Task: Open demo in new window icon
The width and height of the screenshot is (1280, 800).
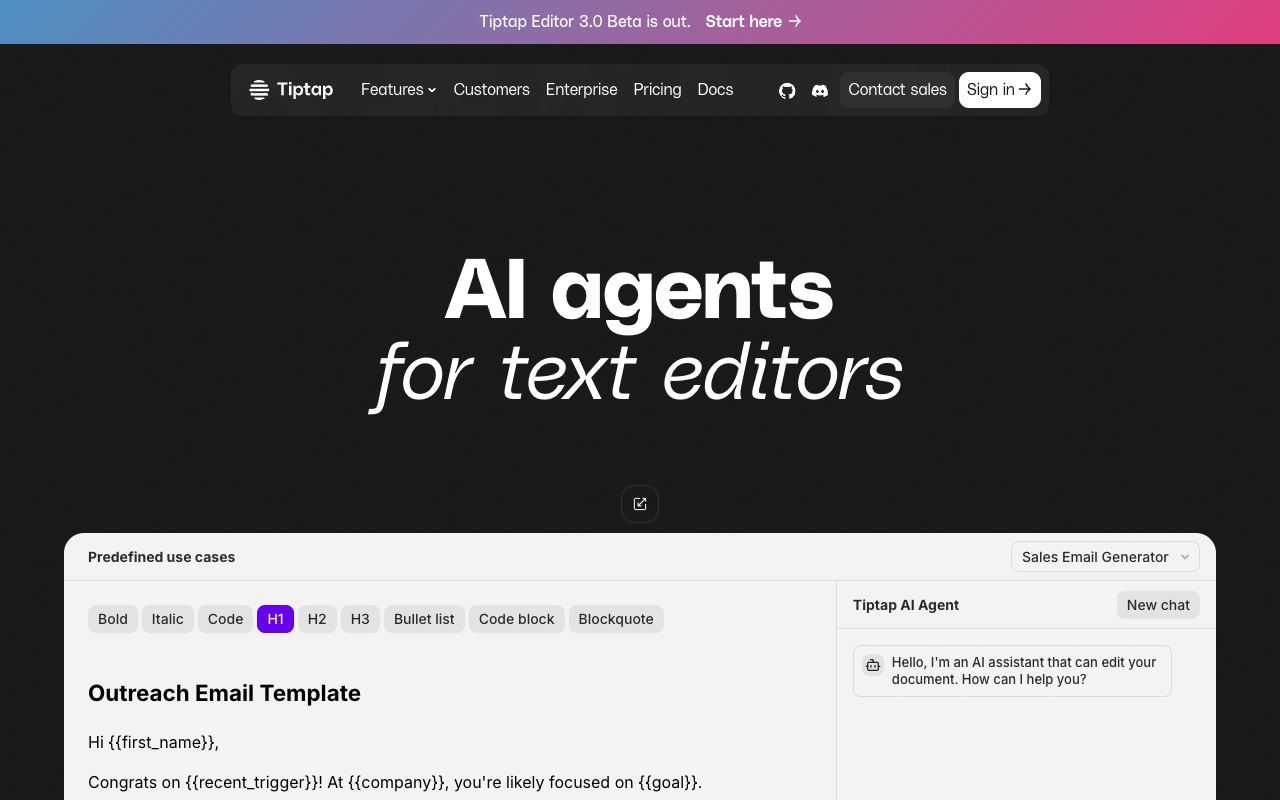Action: (640, 504)
